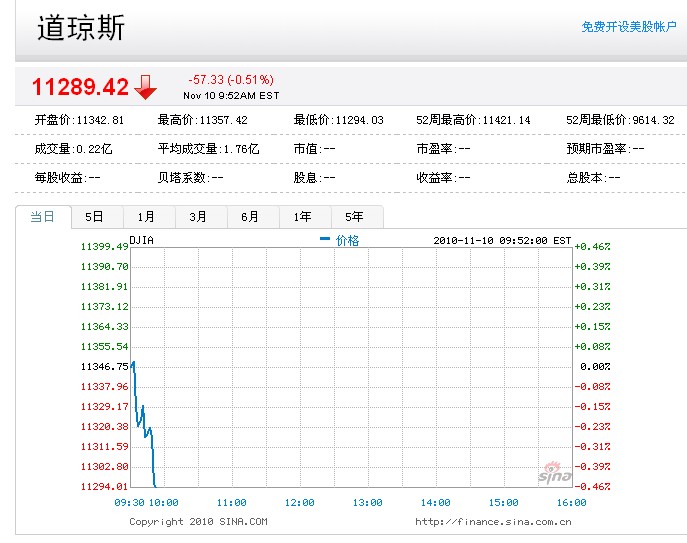Click the -0.46% right axis label
This screenshot has height=543, width=687.
pos(592,486)
